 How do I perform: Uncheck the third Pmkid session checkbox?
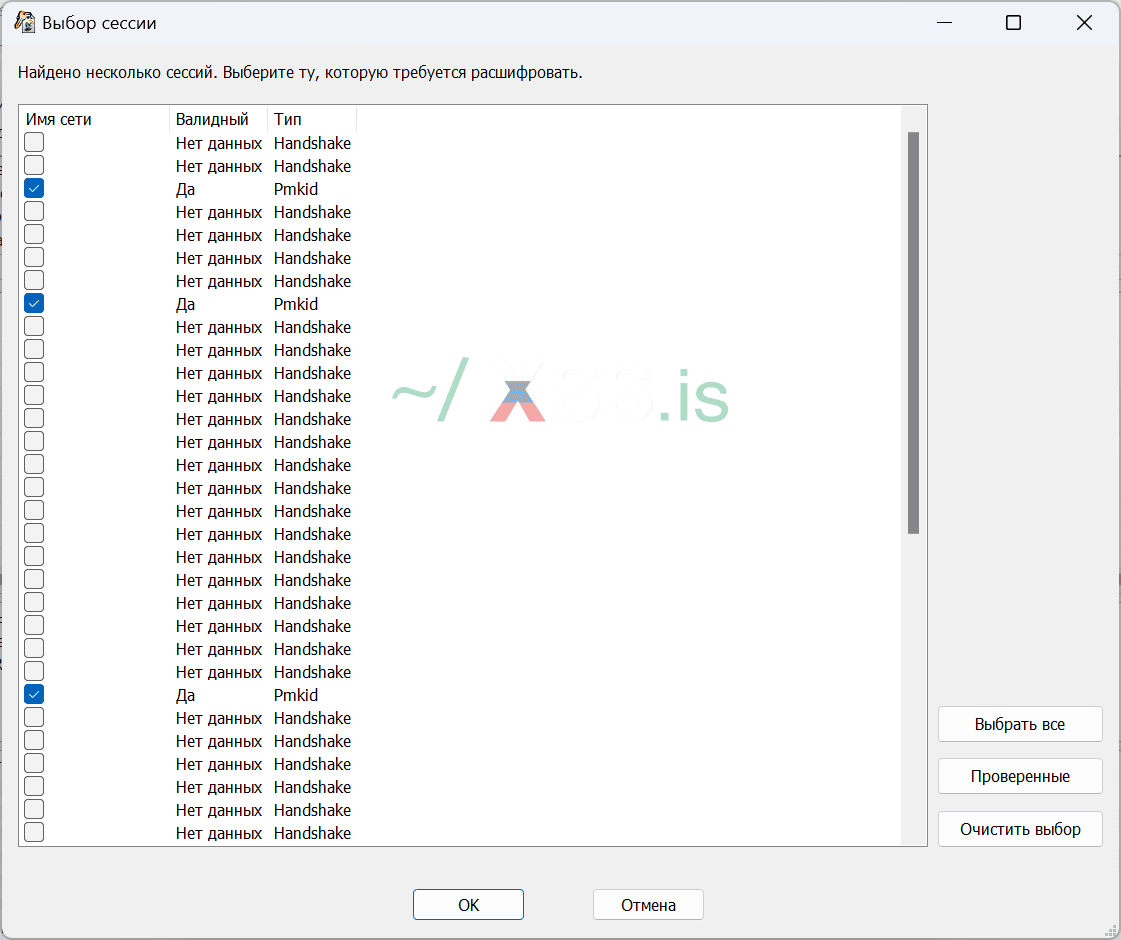(34, 694)
